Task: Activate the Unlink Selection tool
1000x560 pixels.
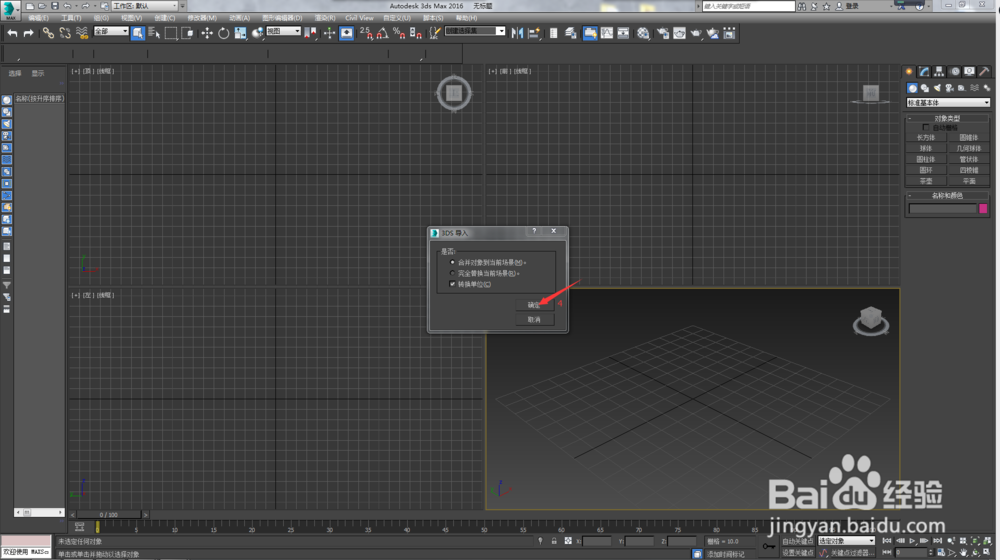Action: (x=65, y=33)
